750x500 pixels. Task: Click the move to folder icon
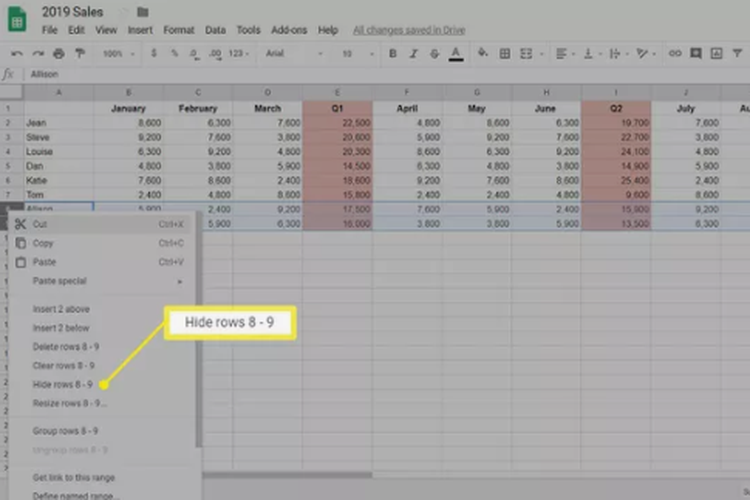143,12
